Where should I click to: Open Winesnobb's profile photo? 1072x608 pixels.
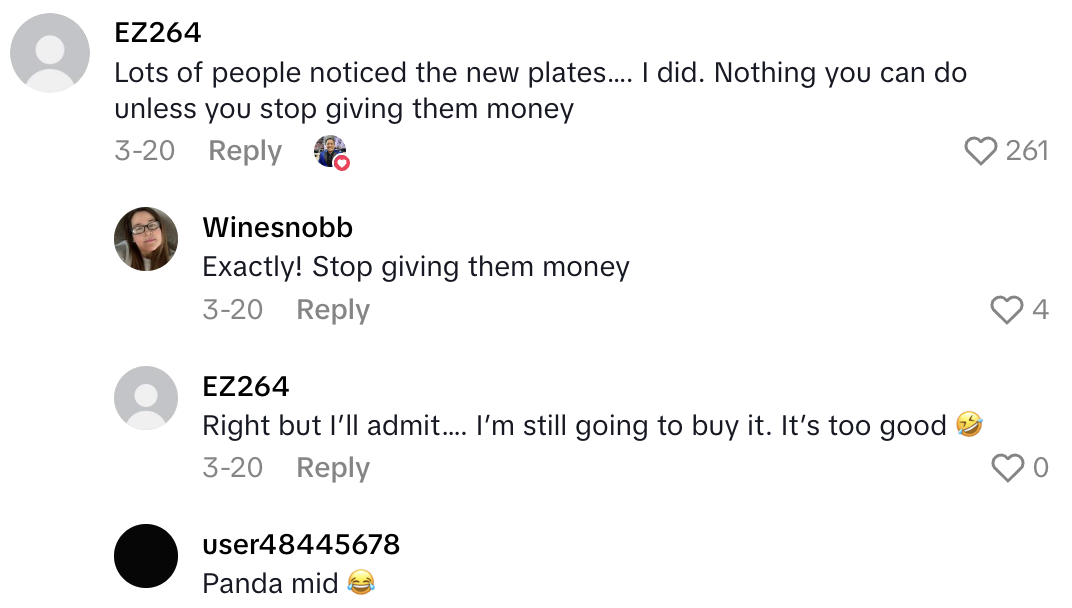point(146,239)
